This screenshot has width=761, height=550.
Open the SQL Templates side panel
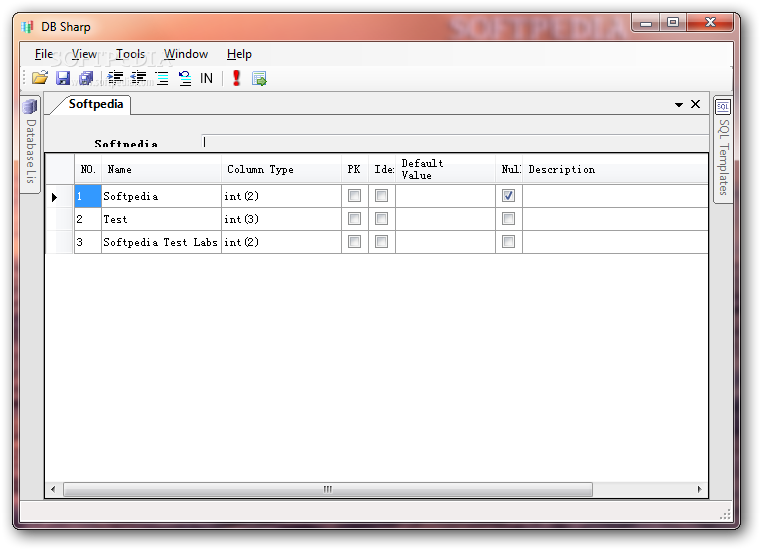tap(723, 150)
